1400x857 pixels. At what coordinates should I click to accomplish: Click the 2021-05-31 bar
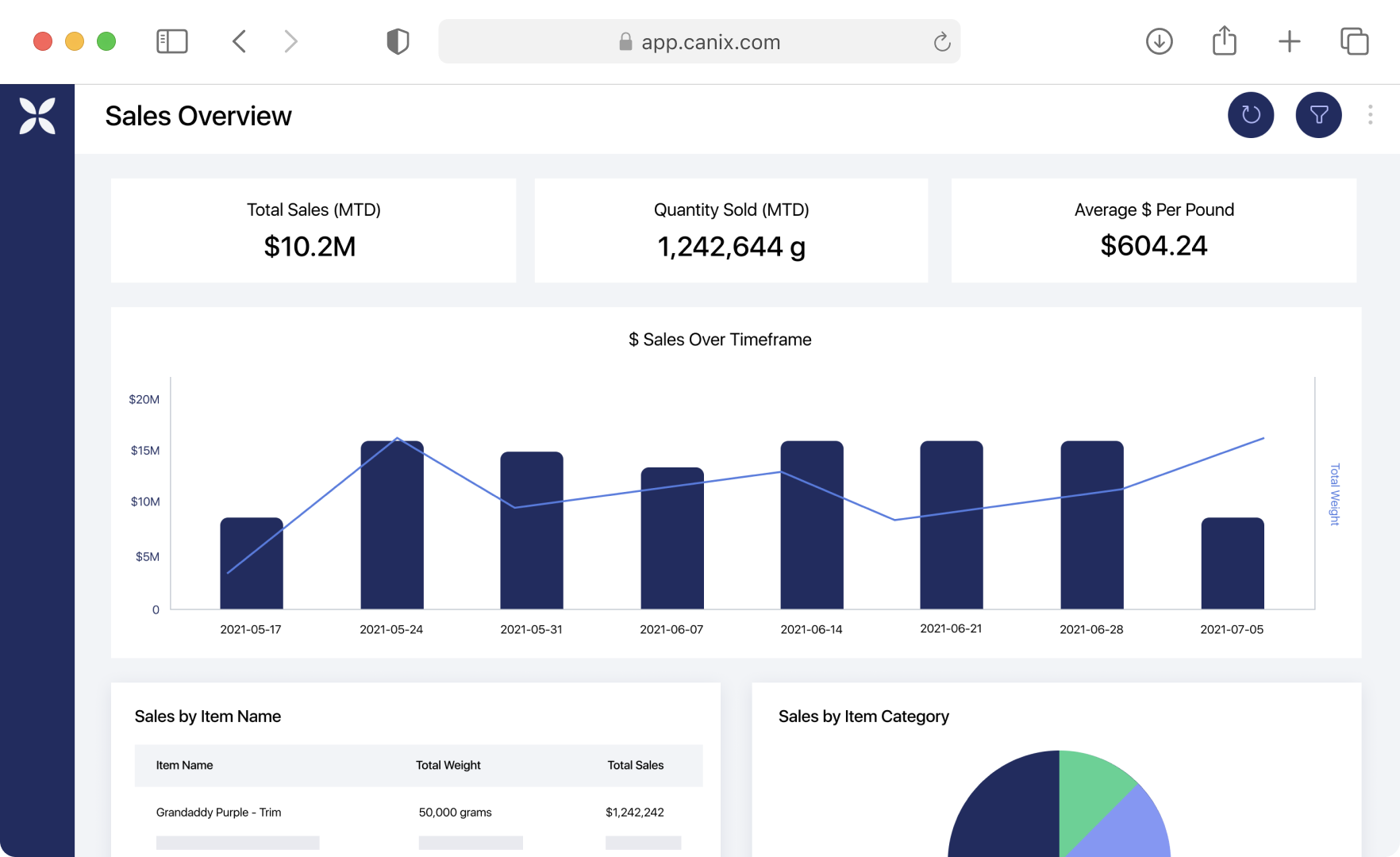point(532,531)
